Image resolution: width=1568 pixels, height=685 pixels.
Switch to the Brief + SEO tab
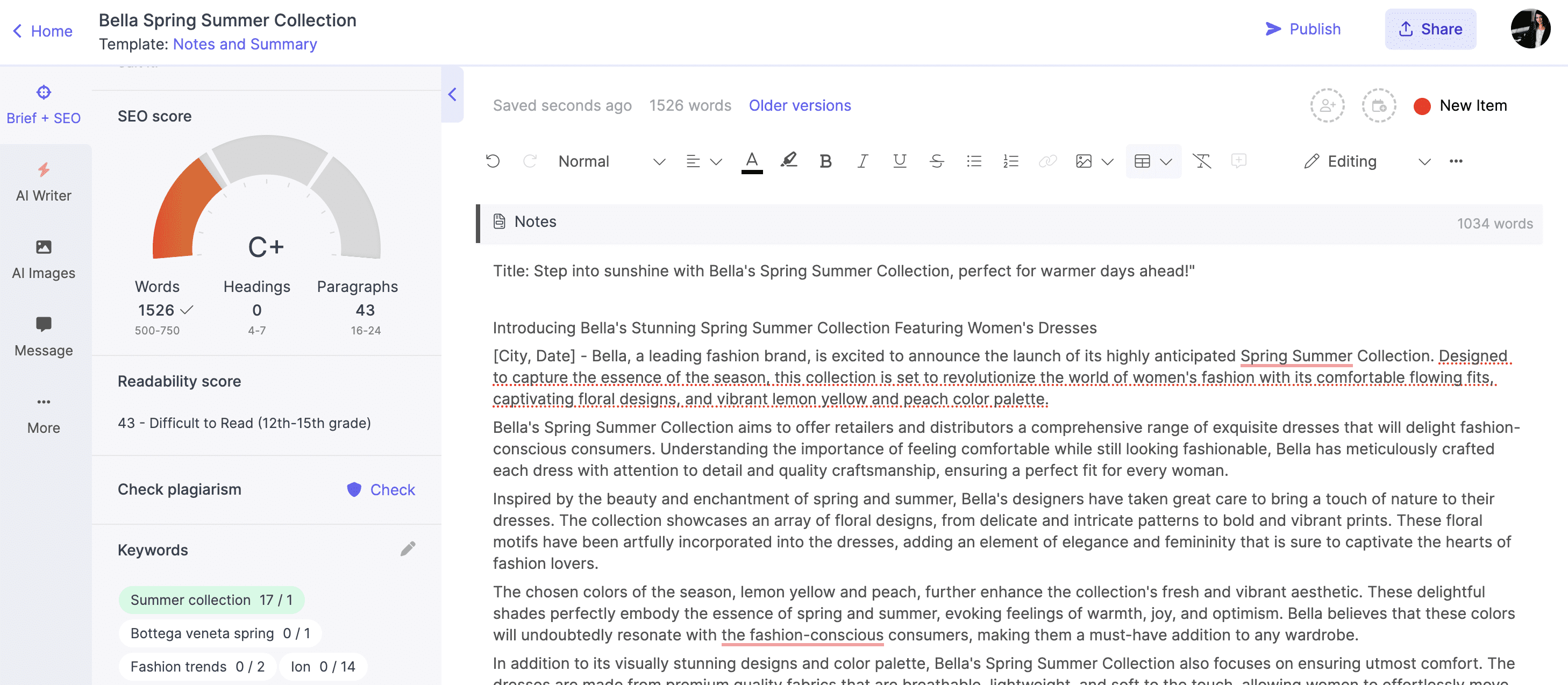point(44,105)
